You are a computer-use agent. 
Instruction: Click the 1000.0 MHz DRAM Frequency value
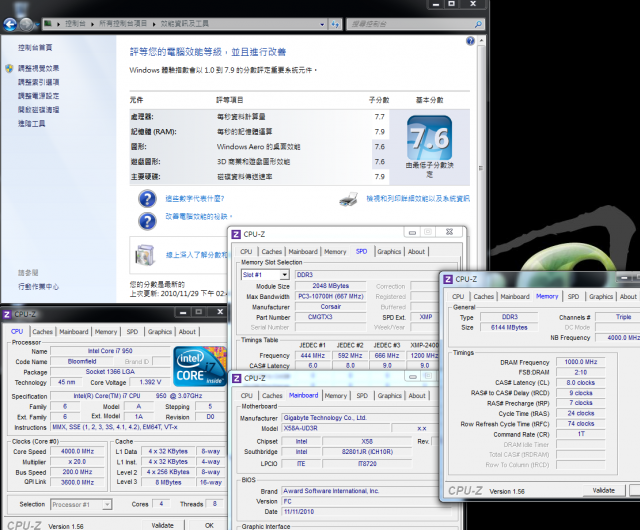580,362
